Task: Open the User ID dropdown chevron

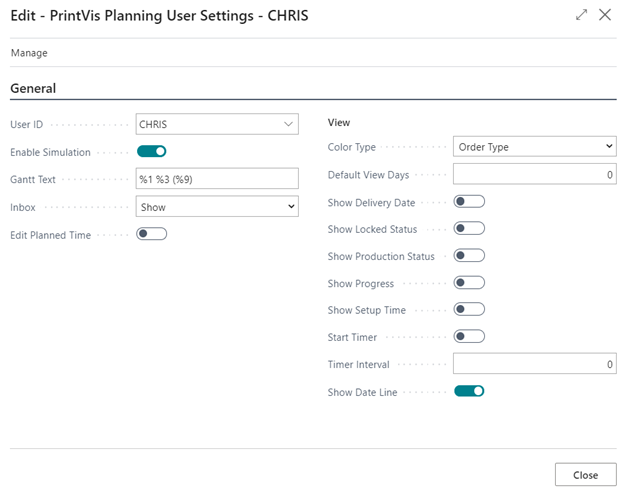Action: click(x=289, y=124)
